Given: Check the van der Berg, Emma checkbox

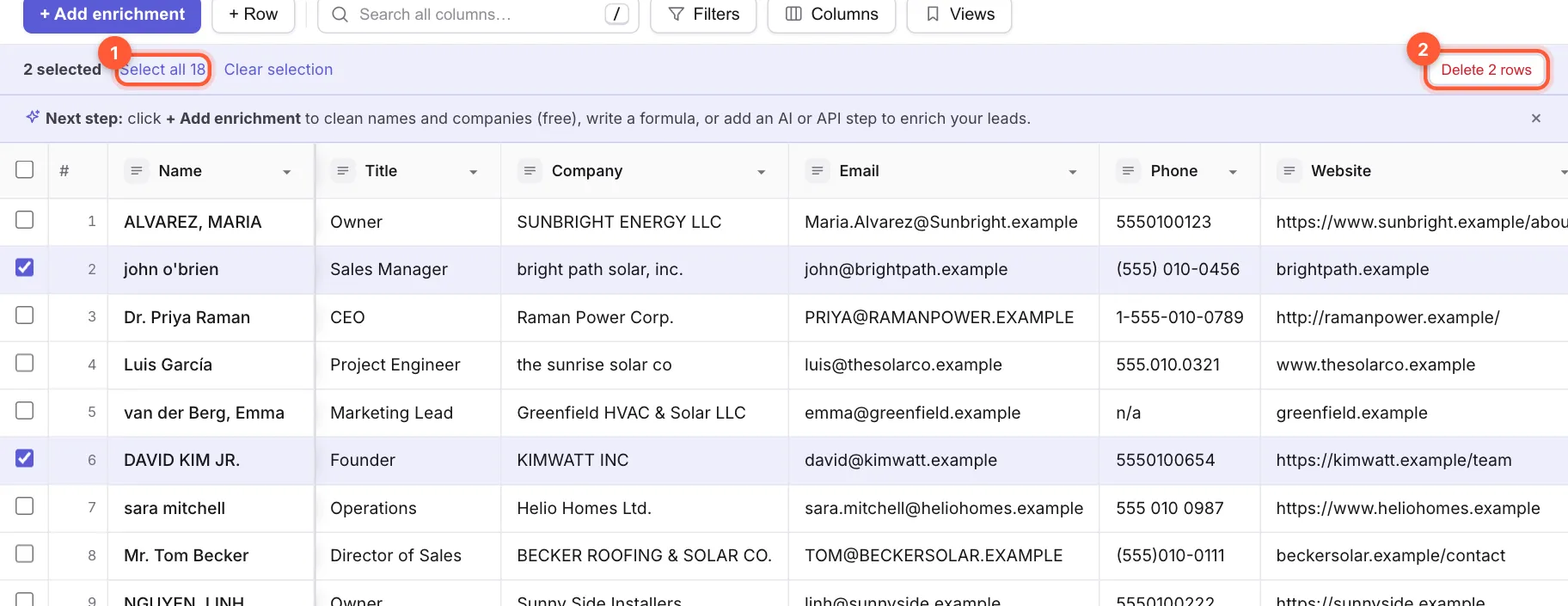Looking at the screenshot, I should [25, 411].
